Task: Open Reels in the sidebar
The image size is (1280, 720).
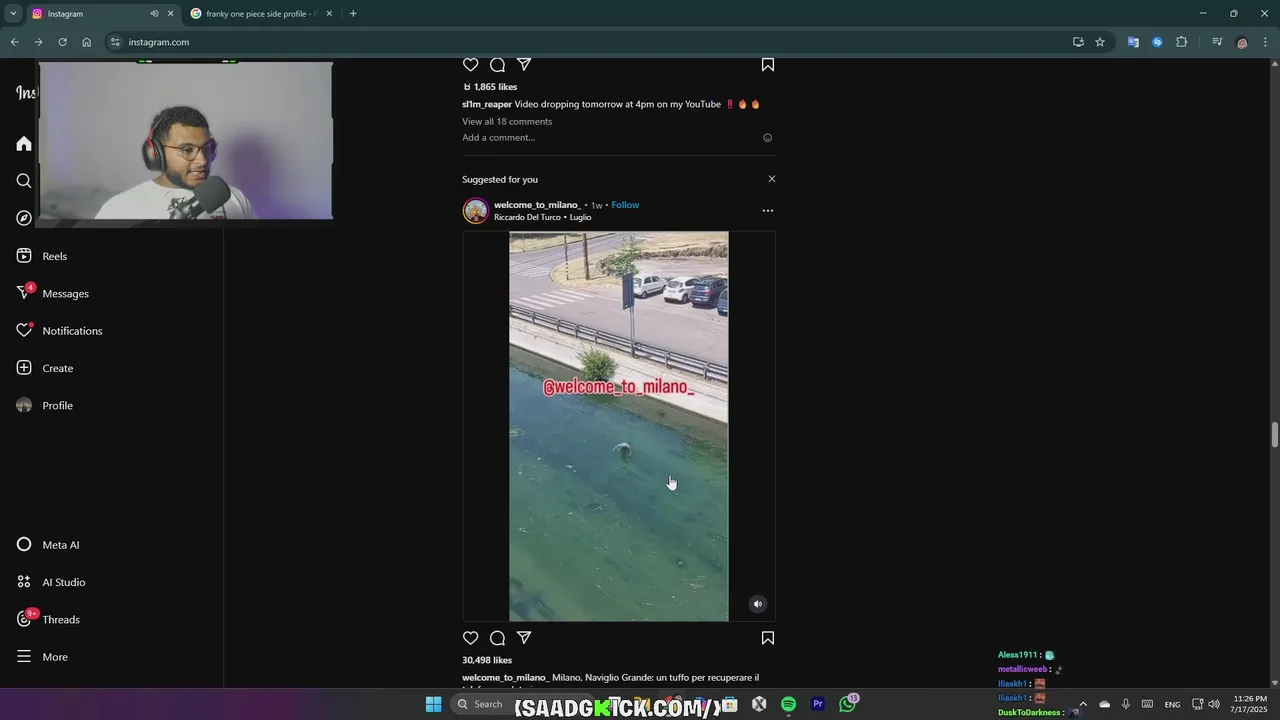Action: tap(42, 256)
